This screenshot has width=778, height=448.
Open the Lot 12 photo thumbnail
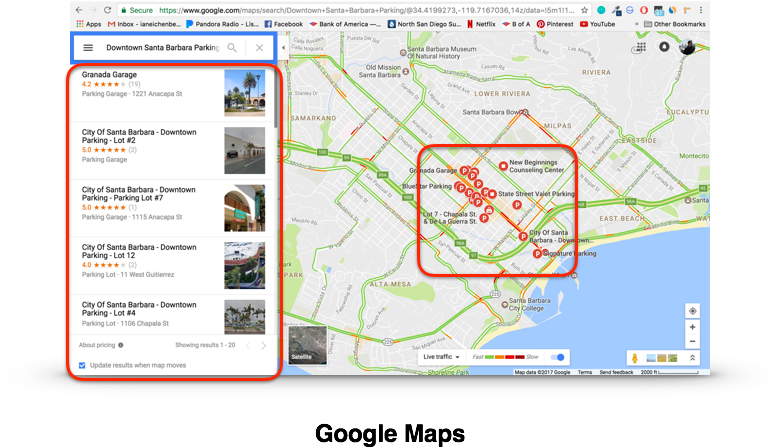(x=245, y=265)
